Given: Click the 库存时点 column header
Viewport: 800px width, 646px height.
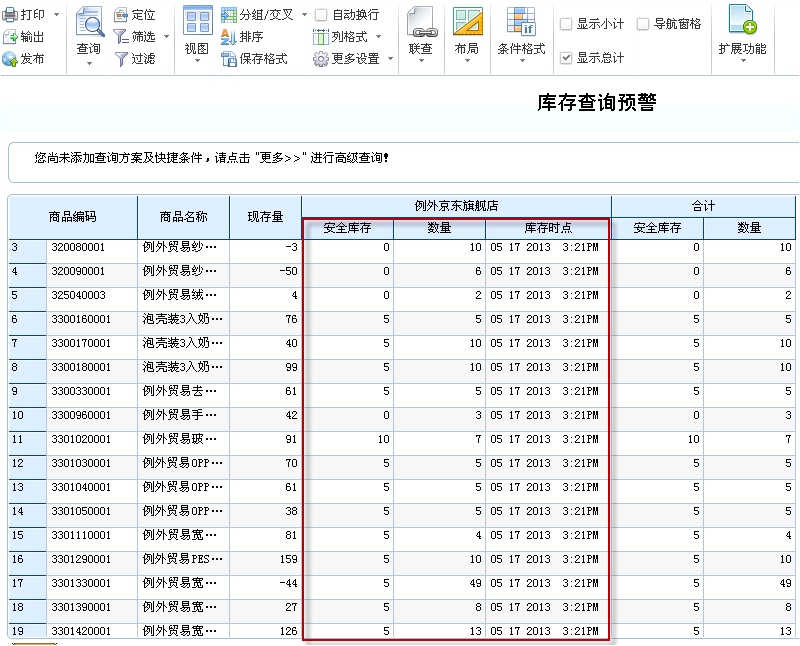Looking at the screenshot, I should point(548,228).
